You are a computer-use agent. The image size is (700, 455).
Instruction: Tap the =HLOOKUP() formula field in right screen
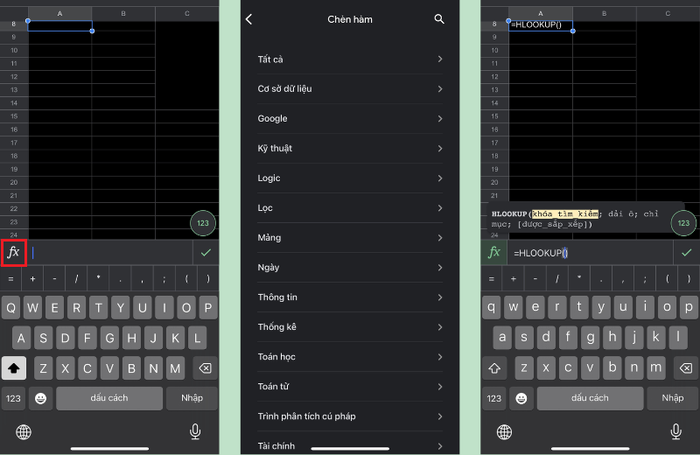click(x=590, y=253)
